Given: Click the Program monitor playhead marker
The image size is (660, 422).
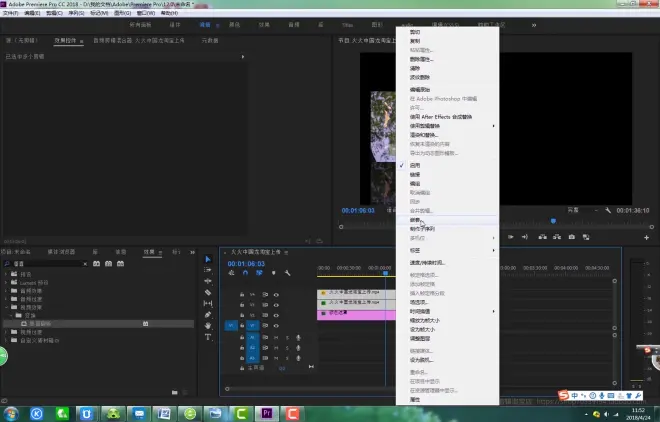Looking at the screenshot, I should coord(553,221).
